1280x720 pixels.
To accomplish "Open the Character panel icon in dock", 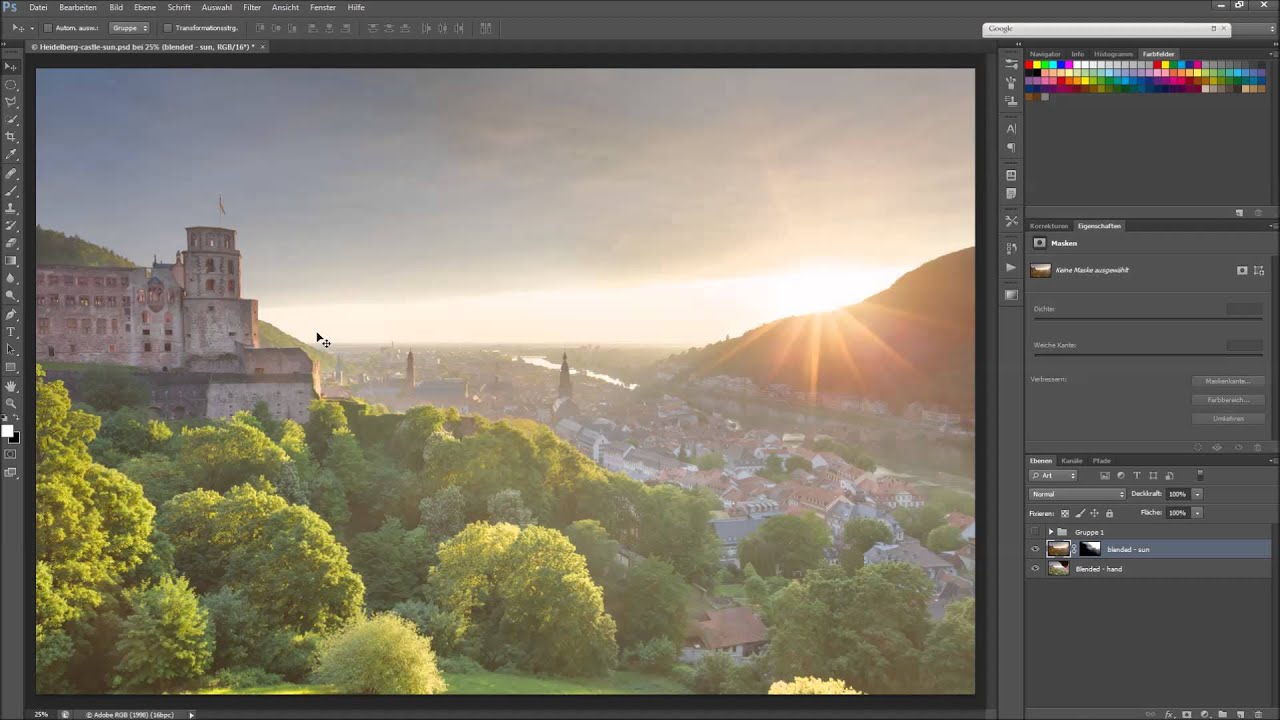I will coord(1011,129).
